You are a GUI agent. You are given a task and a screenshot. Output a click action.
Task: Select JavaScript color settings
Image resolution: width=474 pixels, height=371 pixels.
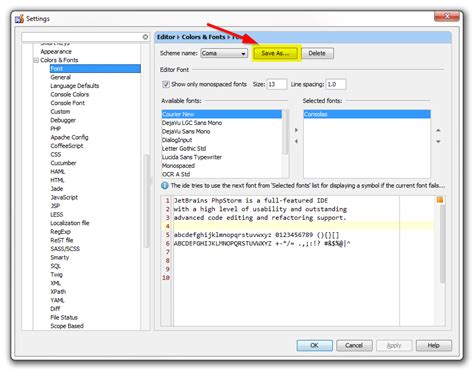click(64, 197)
